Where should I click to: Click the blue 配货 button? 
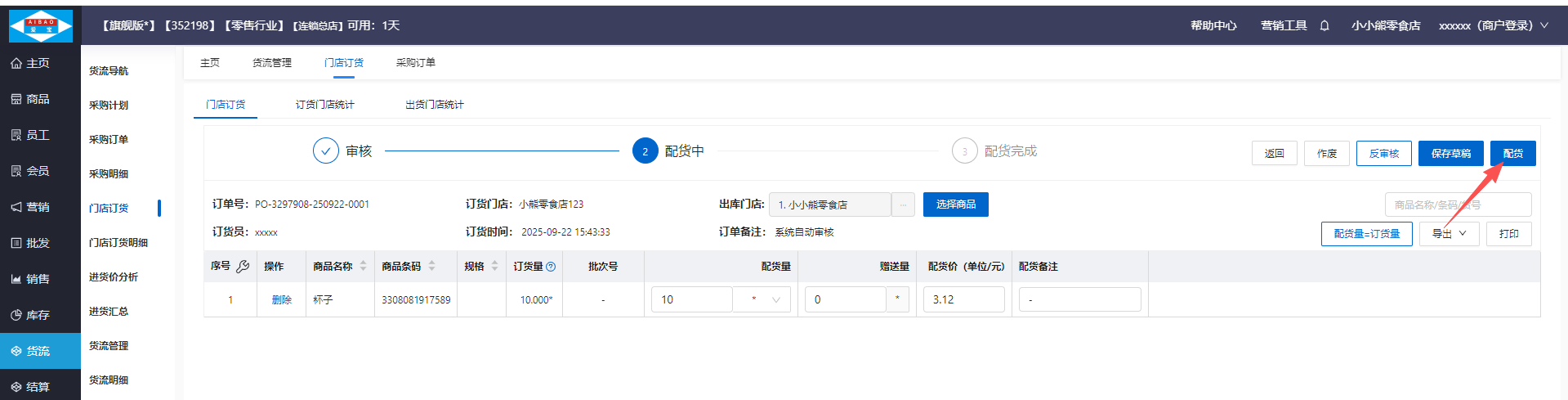pos(1512,154)
